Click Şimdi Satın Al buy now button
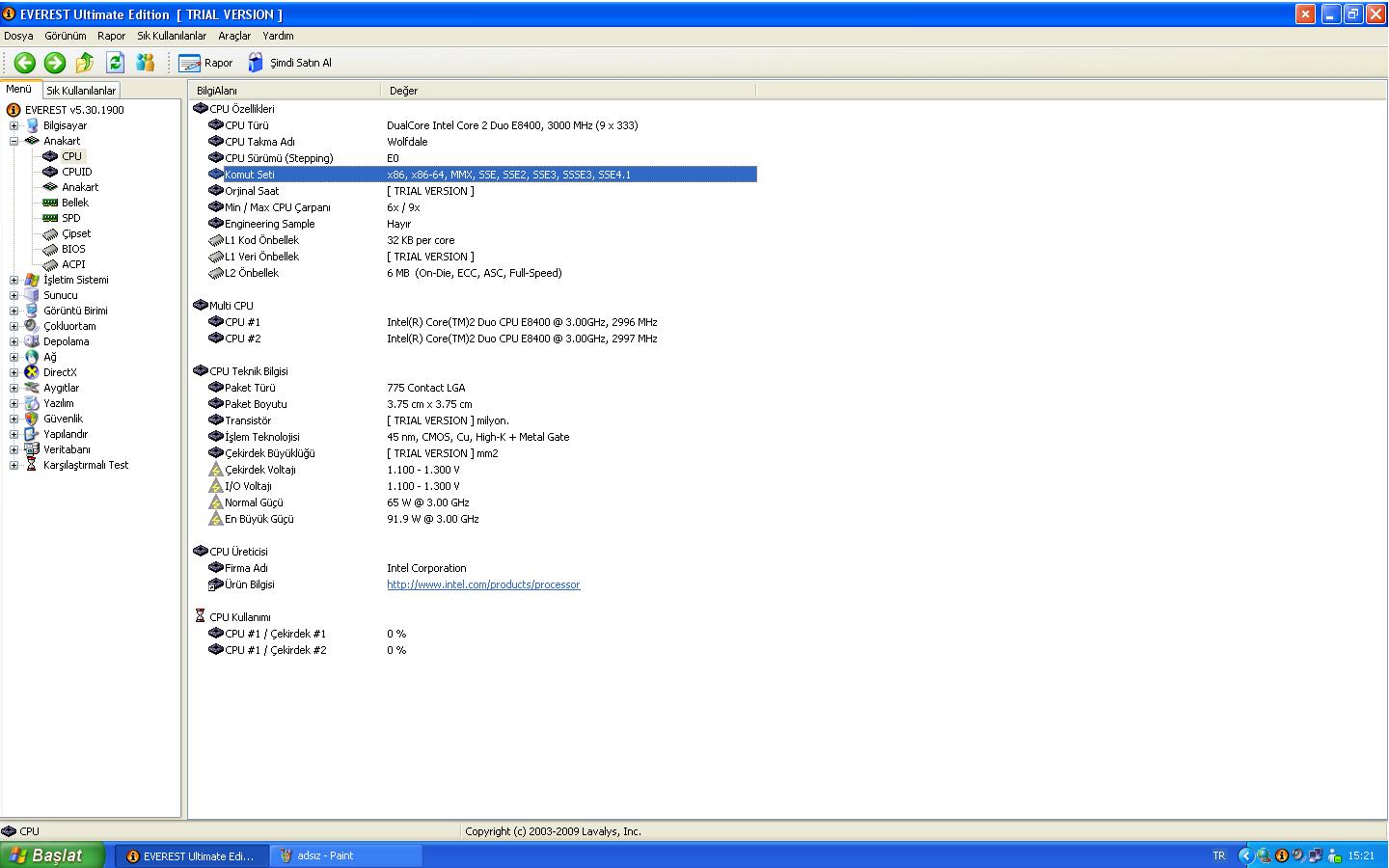1389x868 pixels. (289, 63)
